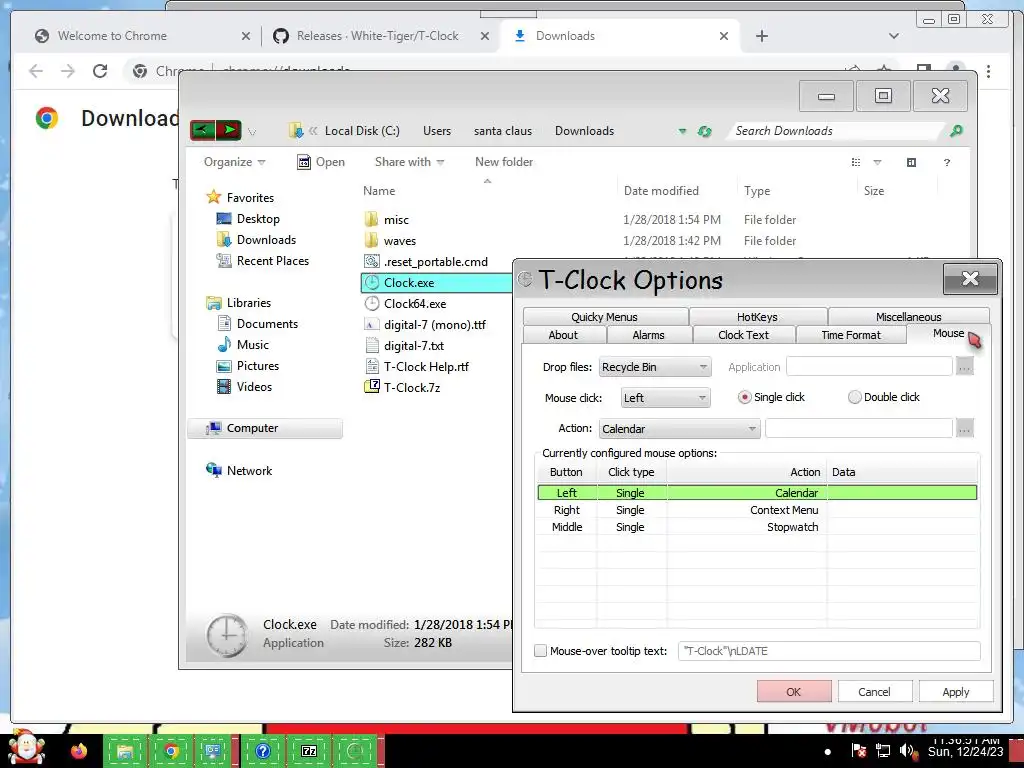This screenshot has height=768, width=1024.
Task: Click the Welcome to Chrome tab
Action: (142, 36)
